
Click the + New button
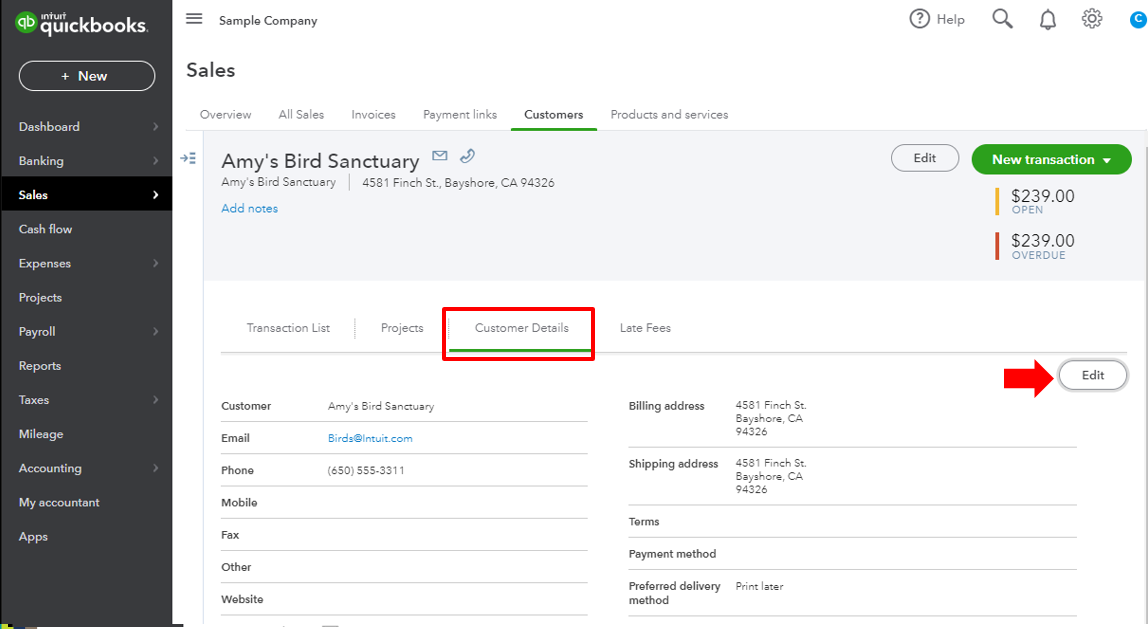(x=86, y=76)
